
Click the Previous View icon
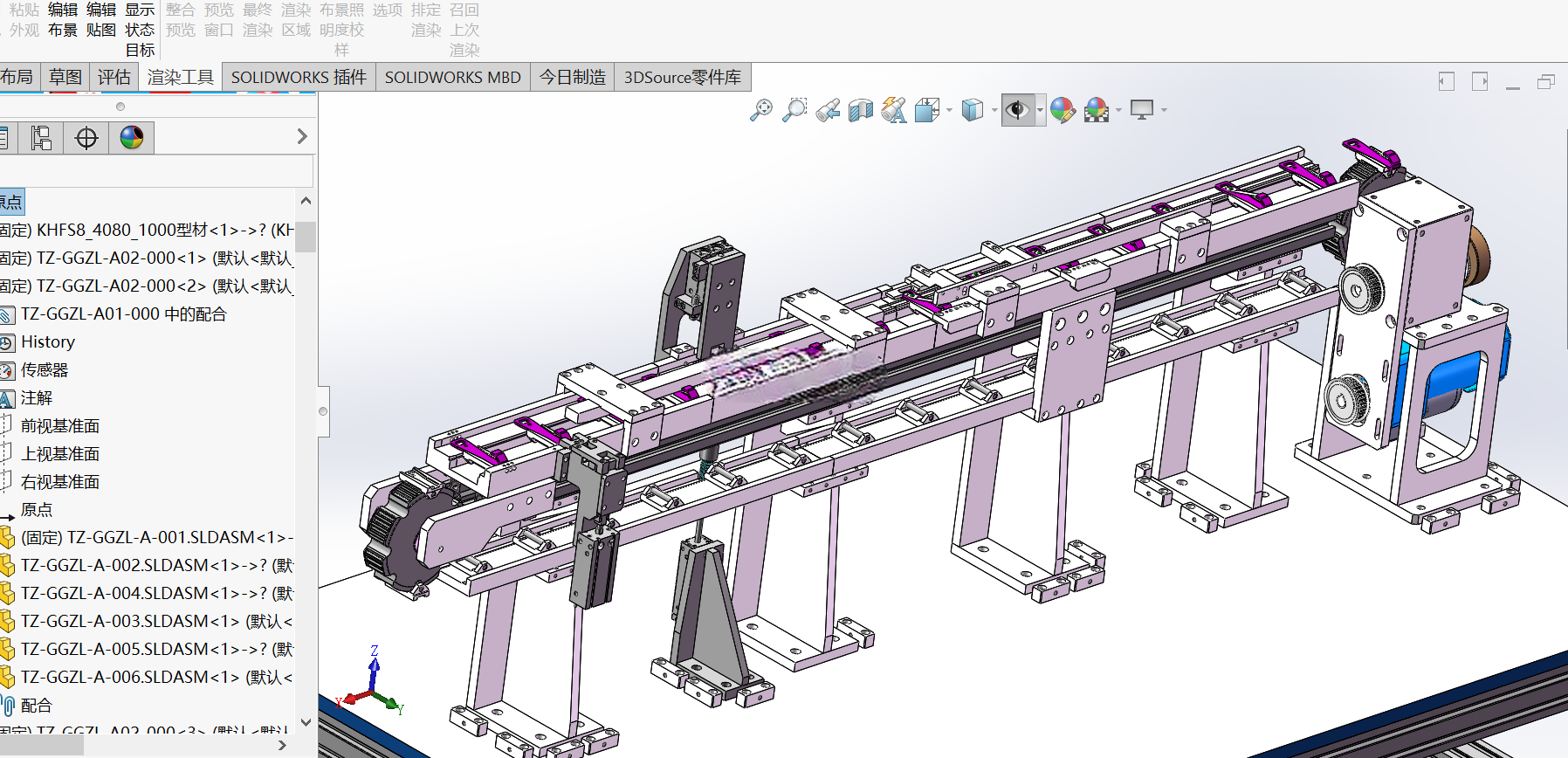(x=828, y=110)
